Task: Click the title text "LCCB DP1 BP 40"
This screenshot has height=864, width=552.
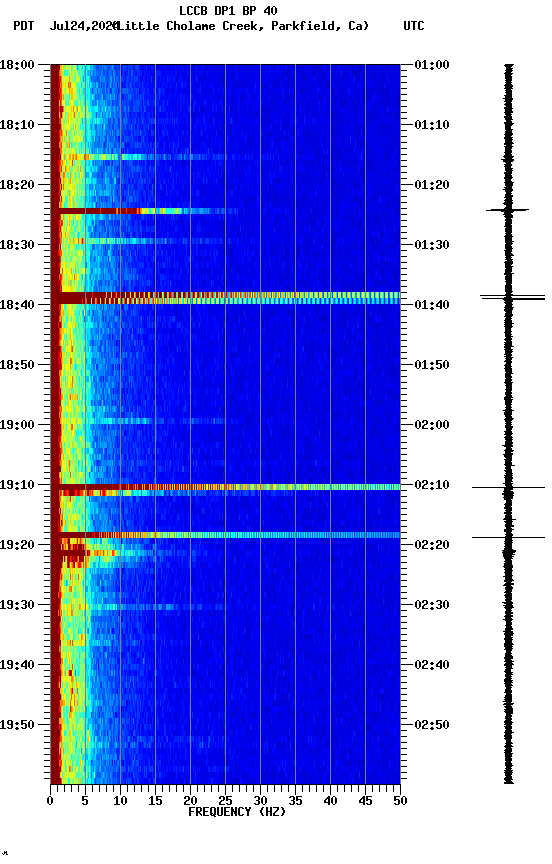Action: (x=228, y=11)
